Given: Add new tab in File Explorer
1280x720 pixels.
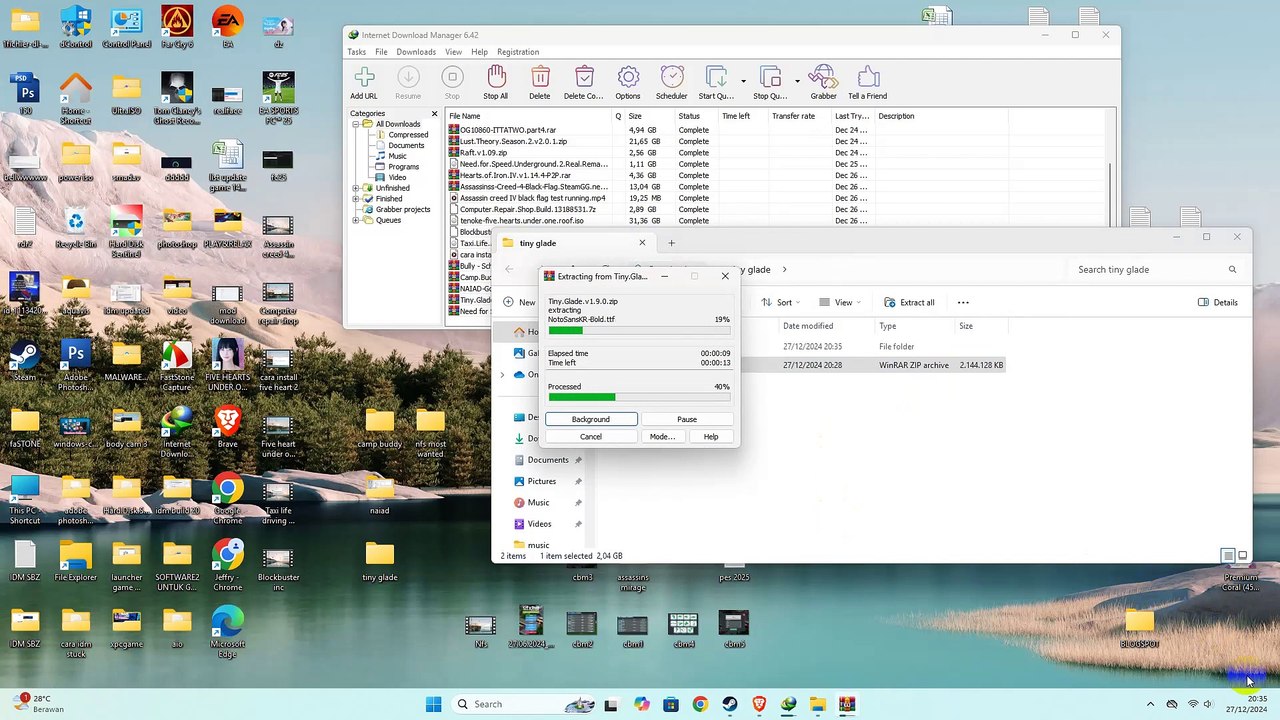Looking at the screenshot, I should point(671,243).
